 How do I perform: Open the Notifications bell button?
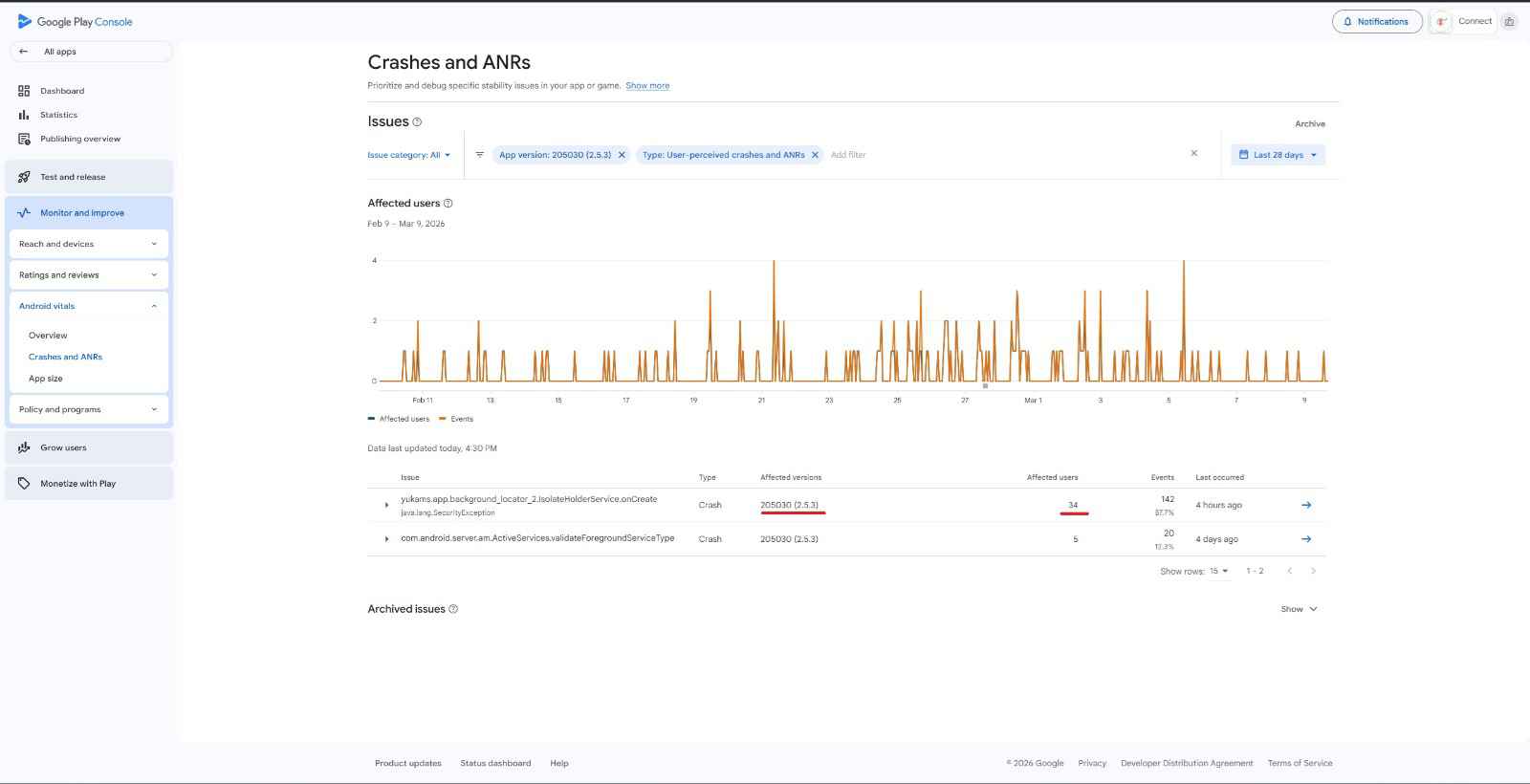coord(1376,21)
